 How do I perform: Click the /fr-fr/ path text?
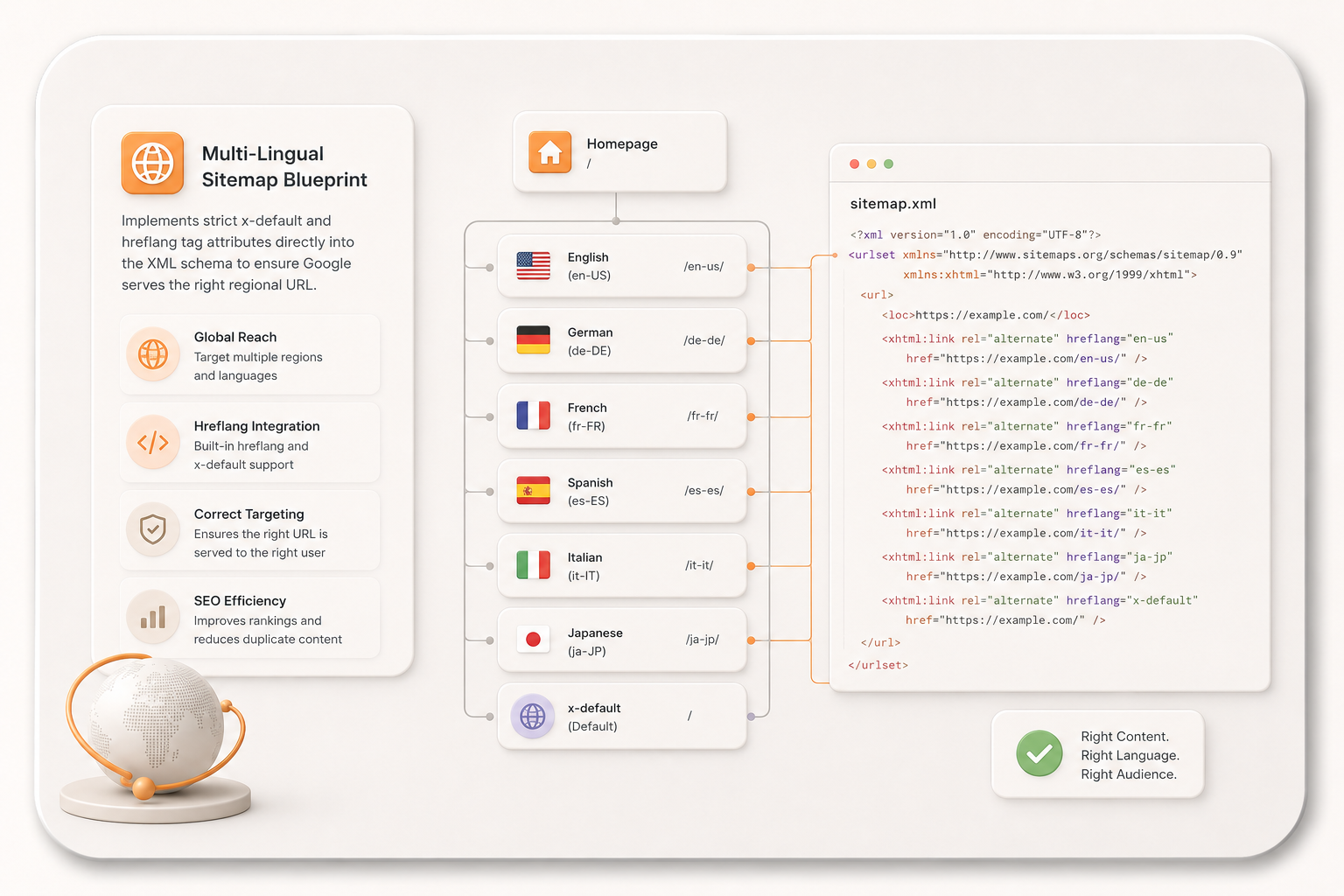click(x=703, y=416)
